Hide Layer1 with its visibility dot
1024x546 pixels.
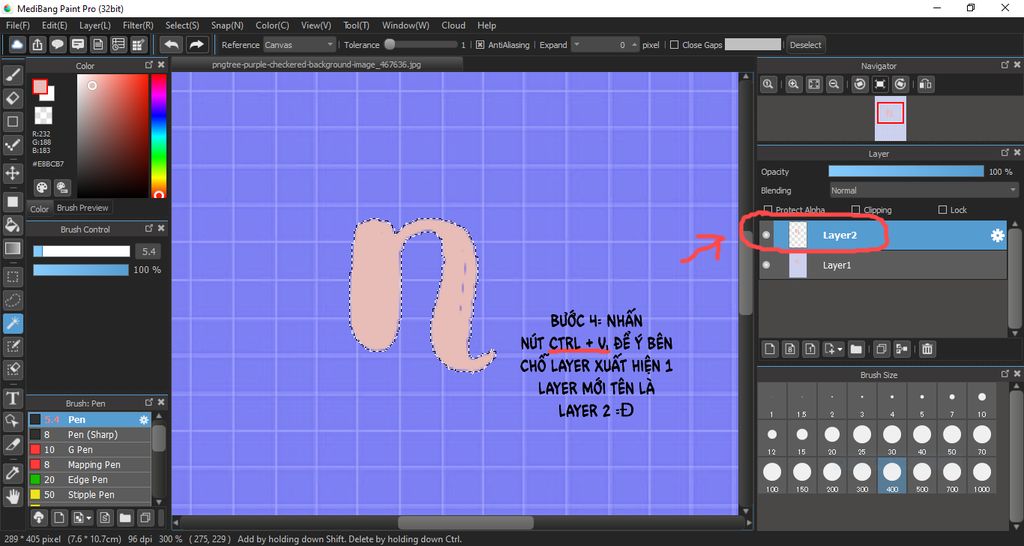(766, 265)
